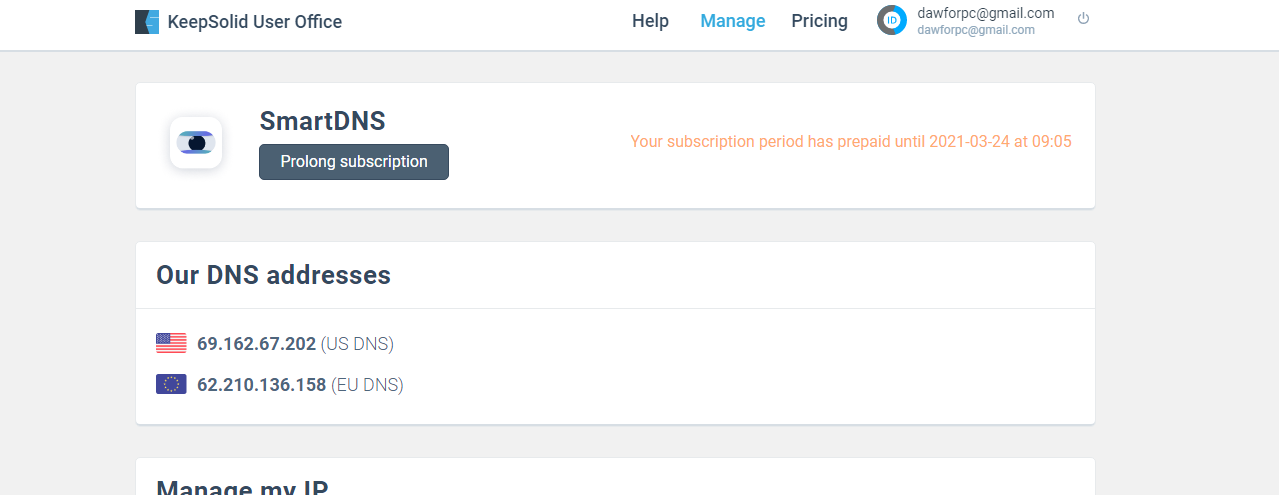The image size is (1279, 495).
Task: Select the 62.210.136.158 DNS address
Action: click(x=261, y=384)
